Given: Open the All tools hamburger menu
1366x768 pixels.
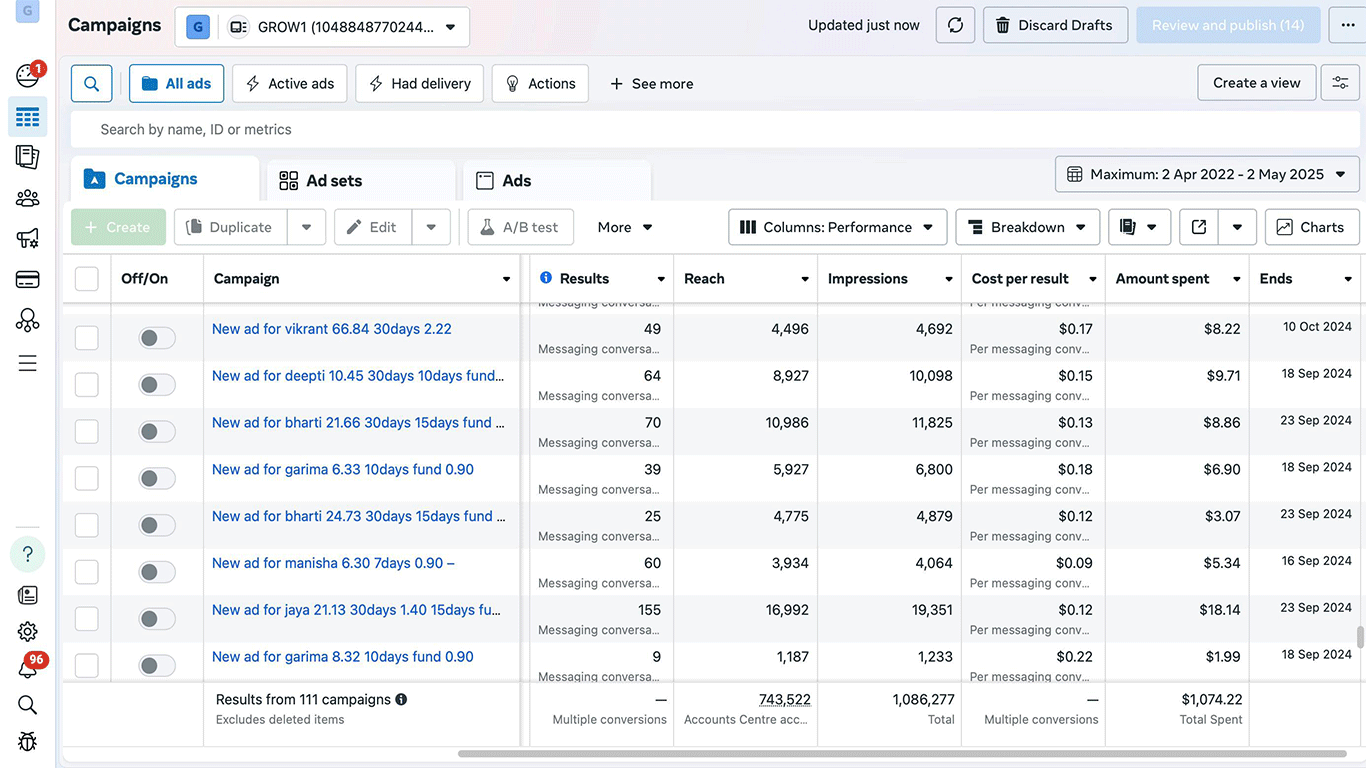Looking at the screenshot, I should pos(28,363).
